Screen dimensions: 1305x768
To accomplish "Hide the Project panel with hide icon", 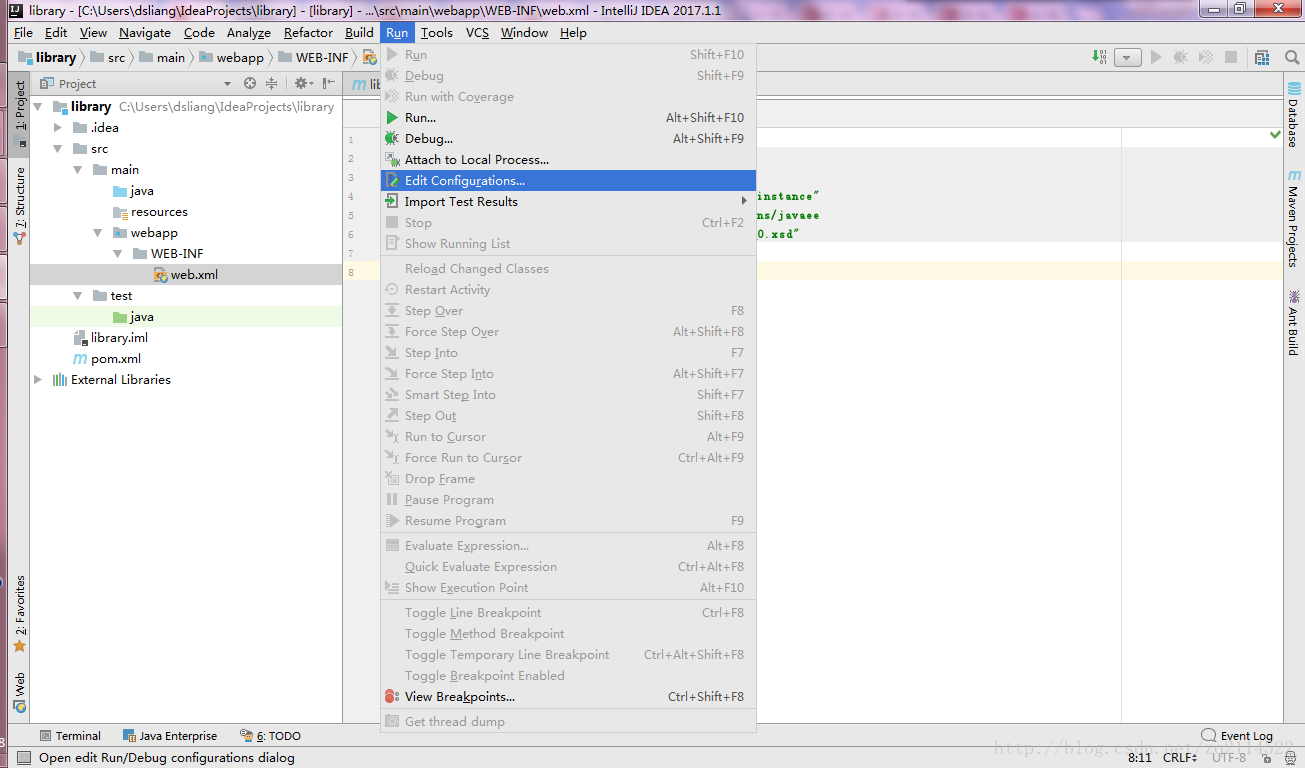I will [x=328, y=84].
